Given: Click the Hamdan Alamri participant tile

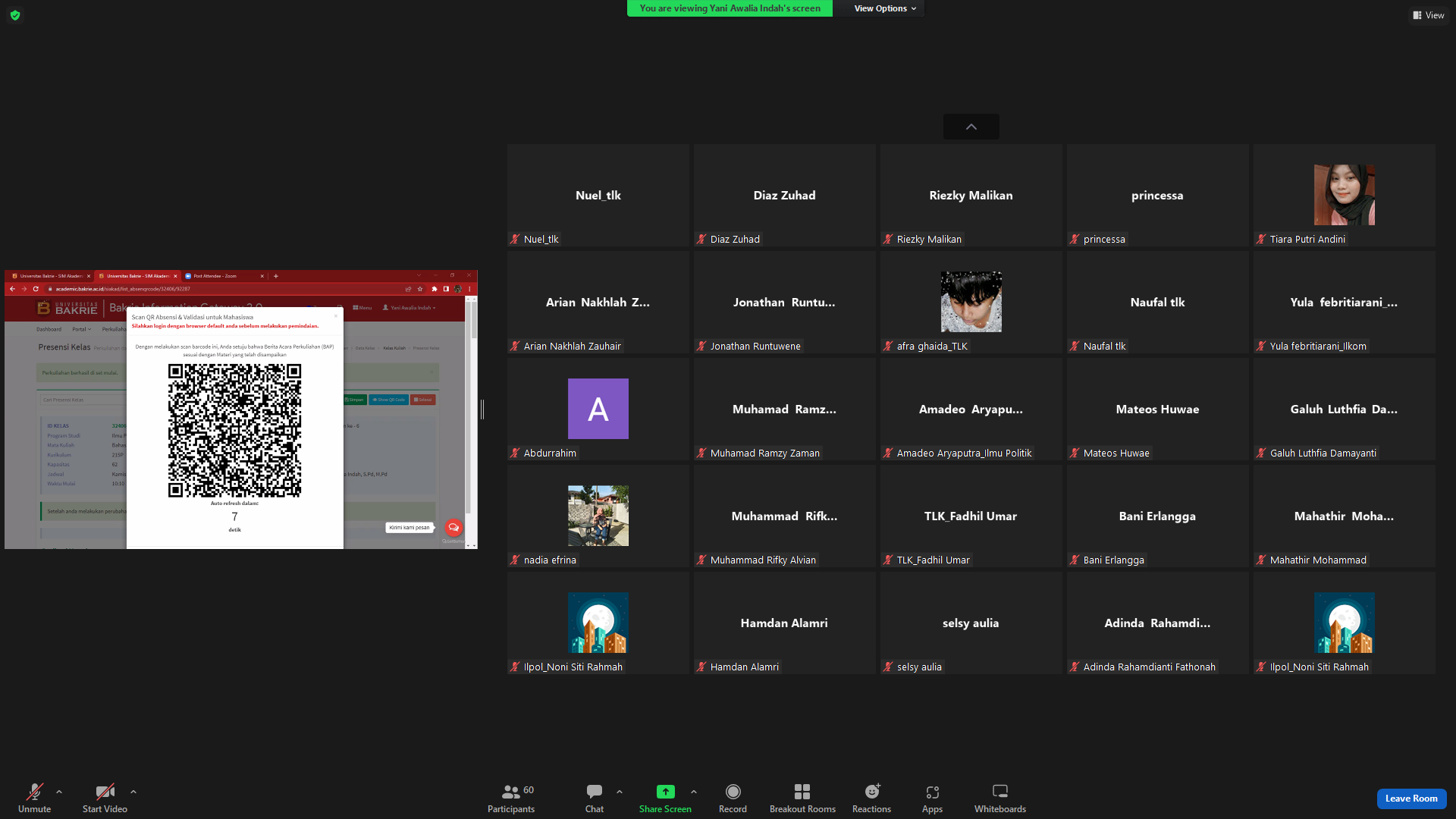Looking at the screenshot, I should click(x=784, y=623).
